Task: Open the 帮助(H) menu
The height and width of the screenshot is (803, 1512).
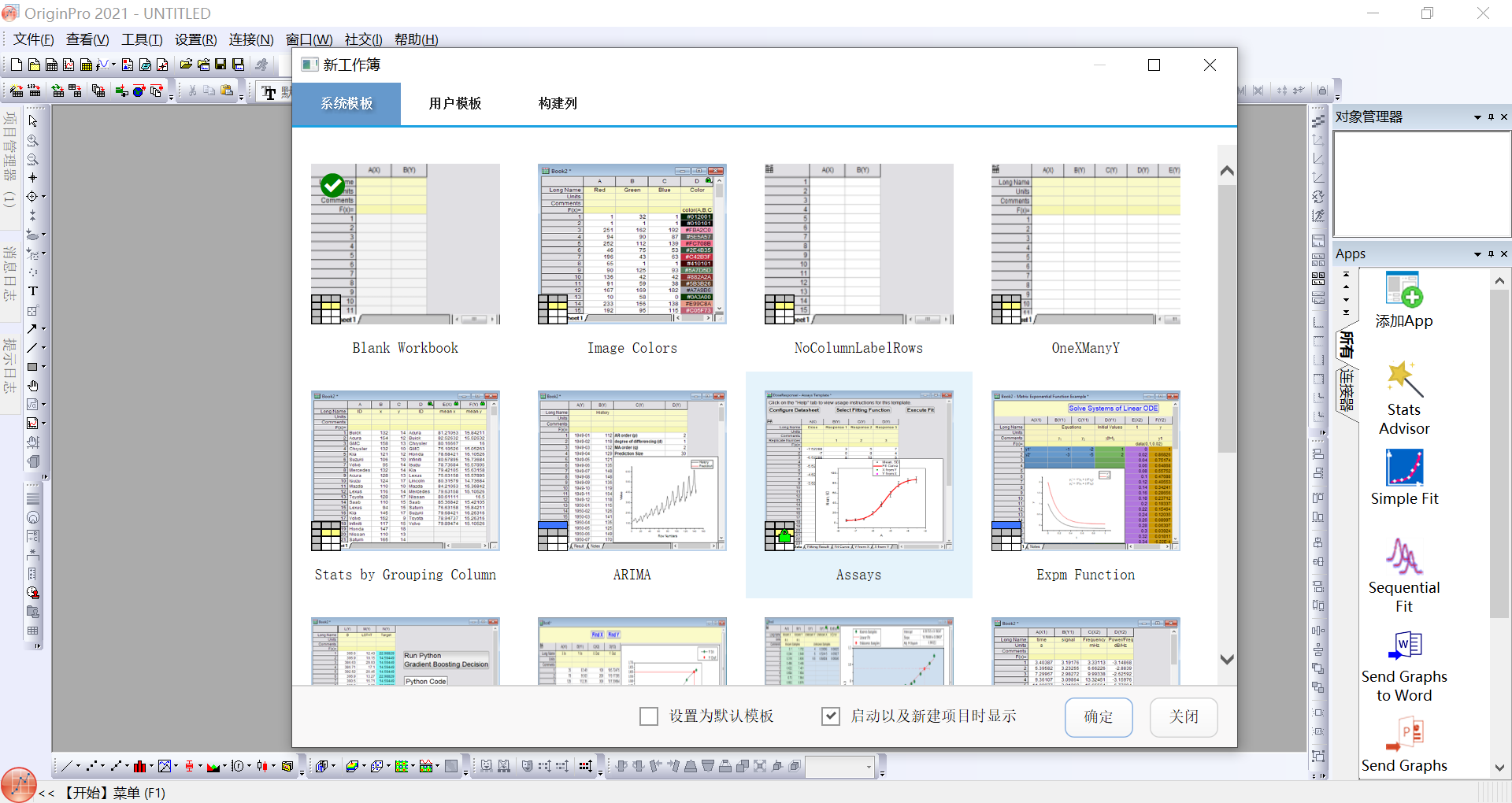Action: pyautogui.click(x=416, y=39)
